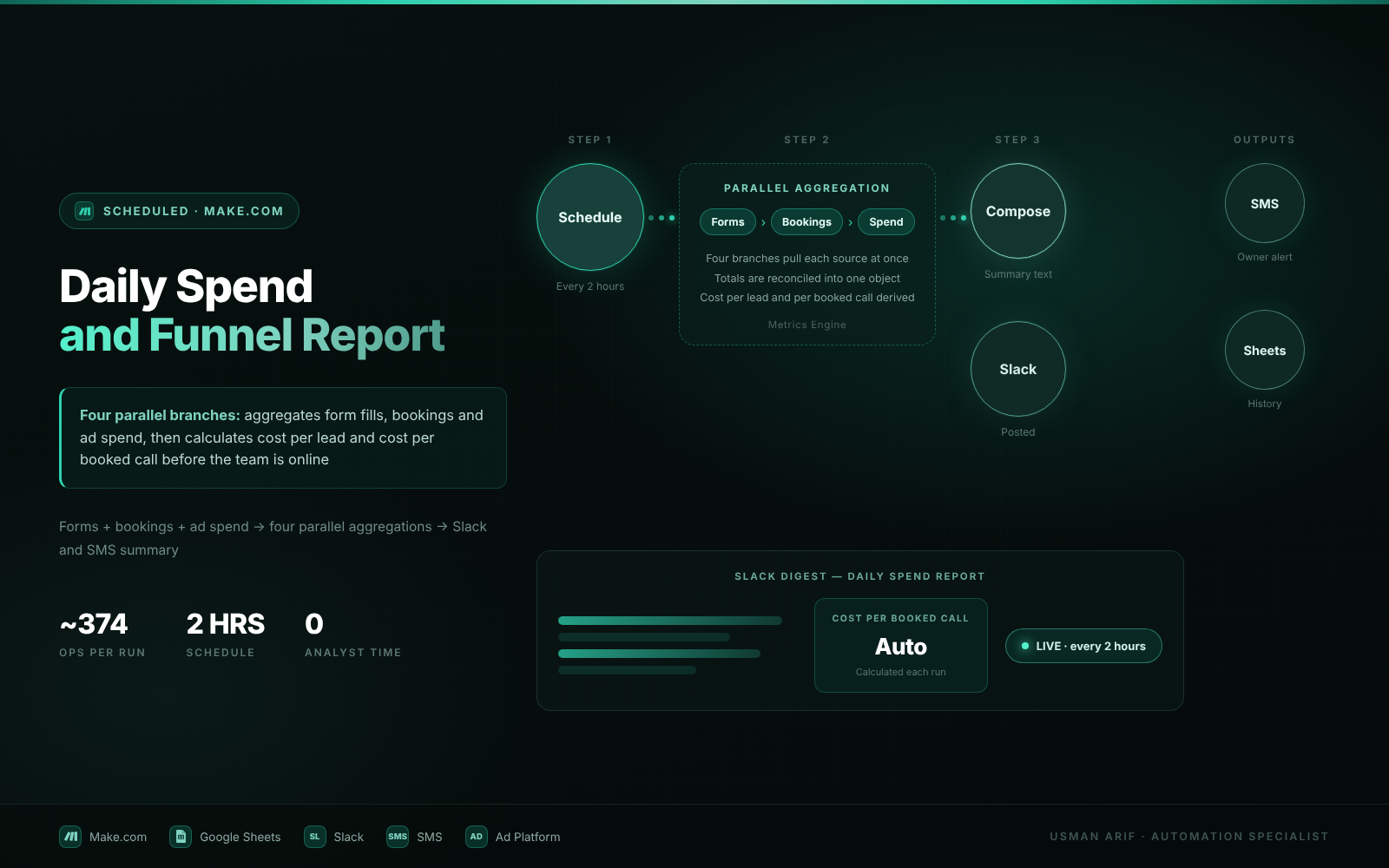This screenshot has width=1389, height=868.
Task: Click the Bookings pill
Action: 806,222
